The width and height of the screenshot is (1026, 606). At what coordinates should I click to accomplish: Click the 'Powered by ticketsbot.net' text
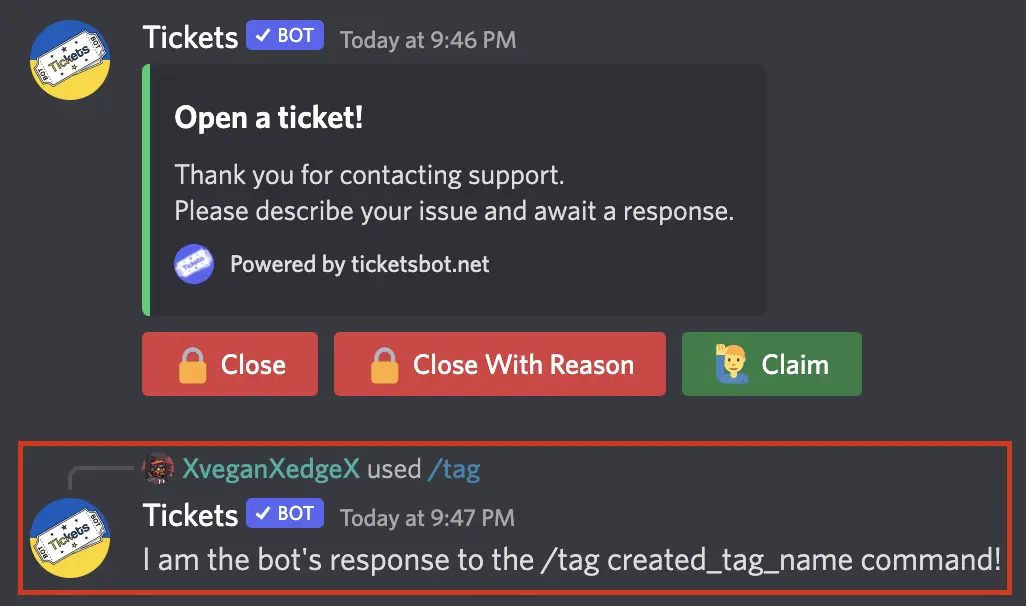pos(360,264)
